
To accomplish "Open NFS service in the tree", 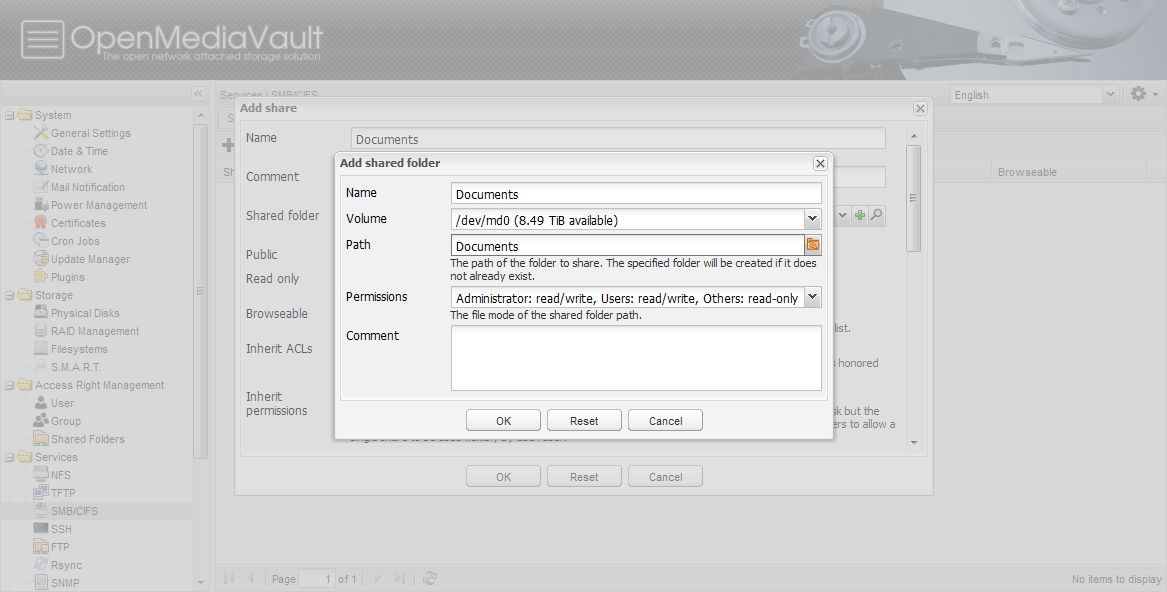I will pyautogui.click(x=60, y=475).
